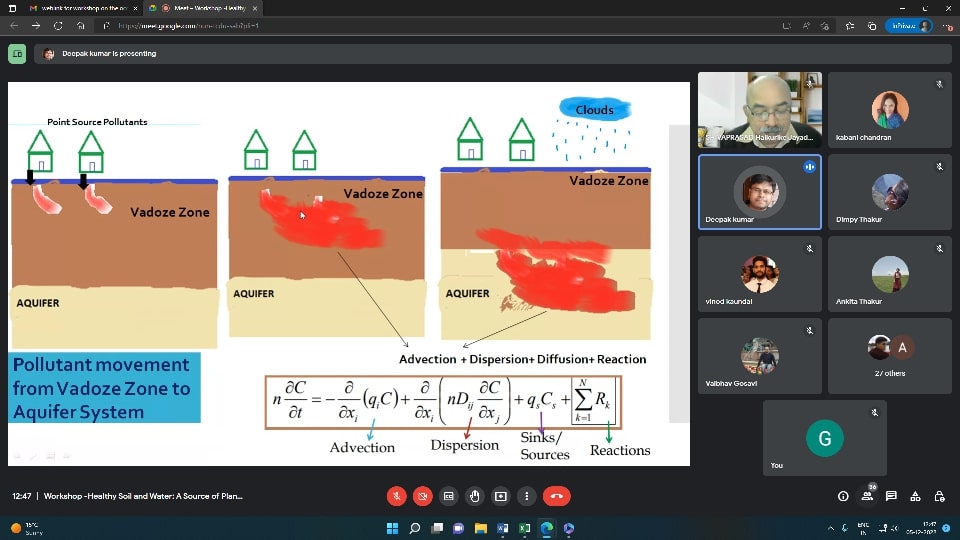This screenshot has width=960, height=540.
Task: Unmute the microphone in Meet controls
Action: [x=396, y=496]
